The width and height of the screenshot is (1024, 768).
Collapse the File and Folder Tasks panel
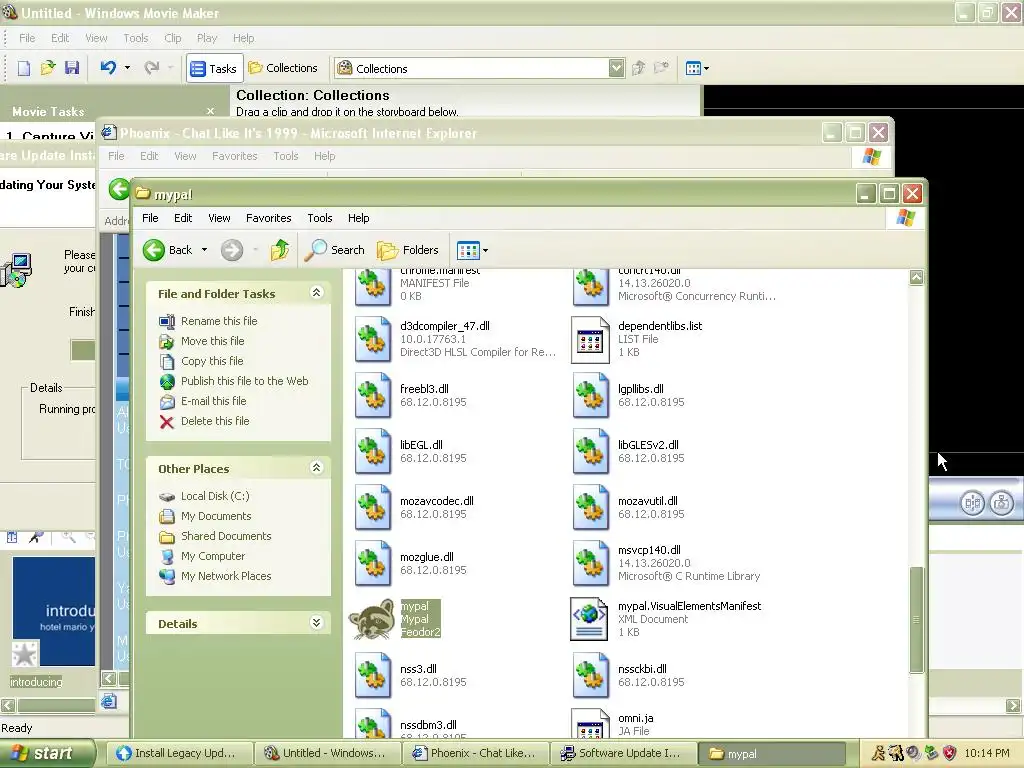click(x=316, y=293)
